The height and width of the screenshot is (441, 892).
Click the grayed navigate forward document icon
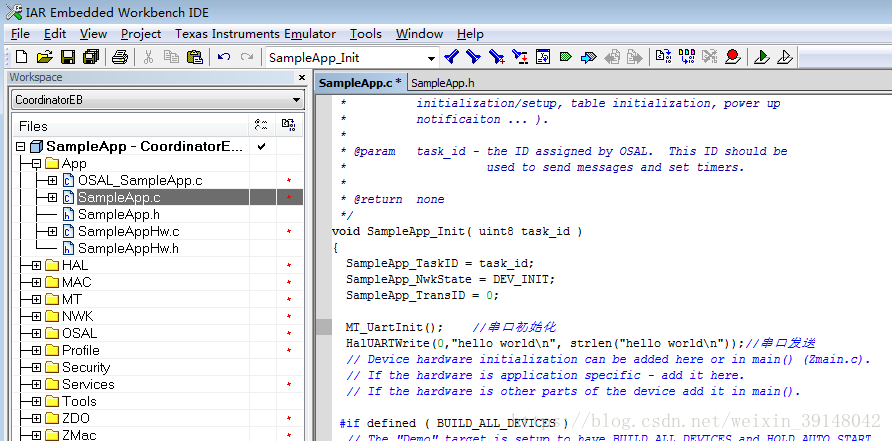(x=634, y=57)
